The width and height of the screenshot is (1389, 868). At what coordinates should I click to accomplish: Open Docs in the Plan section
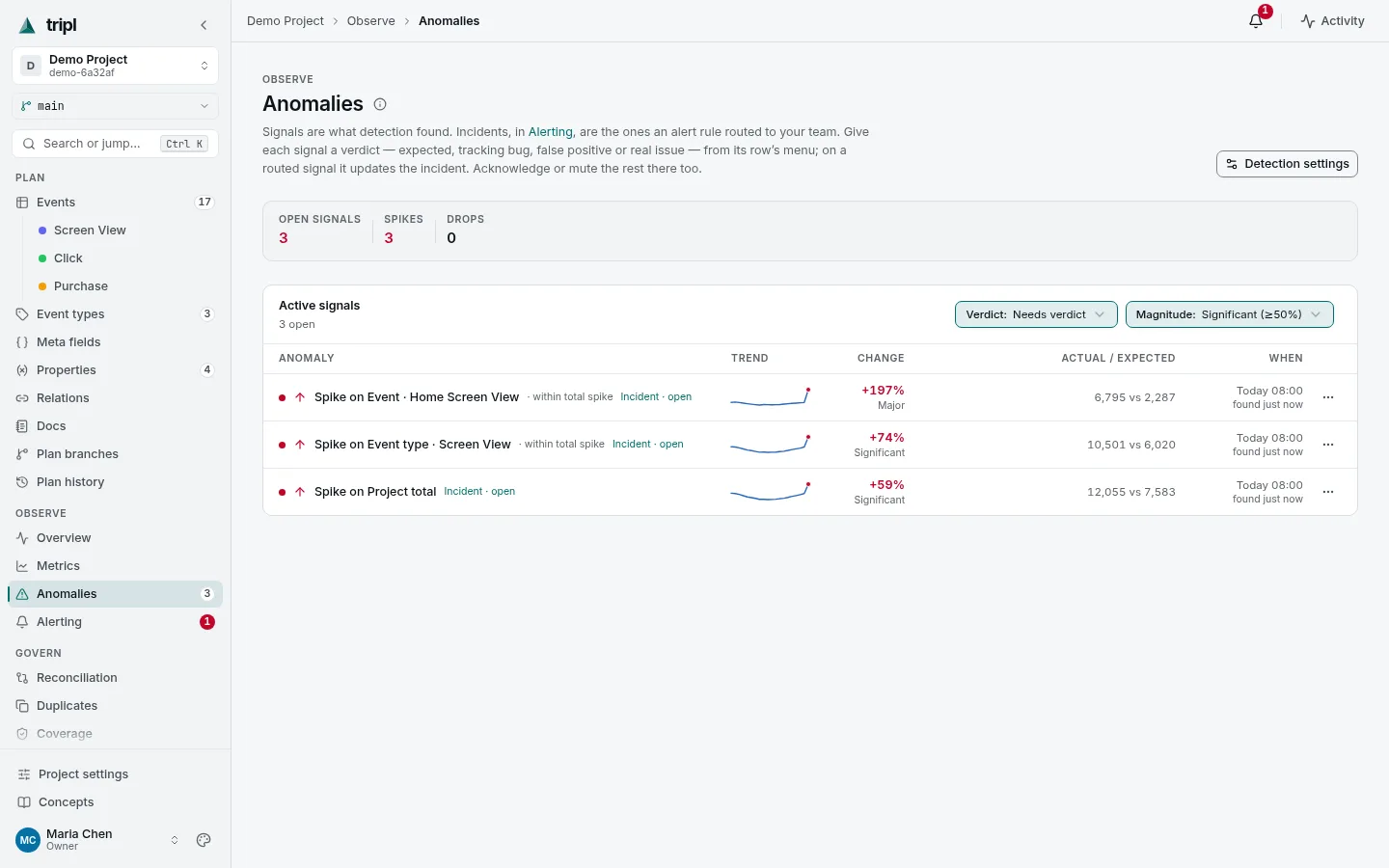[115, 426]
